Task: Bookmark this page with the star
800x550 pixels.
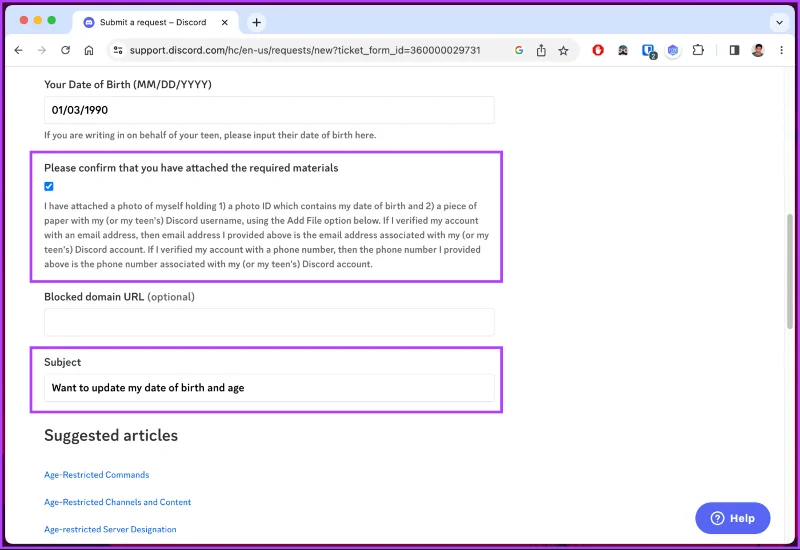Action: click(563, 50)
